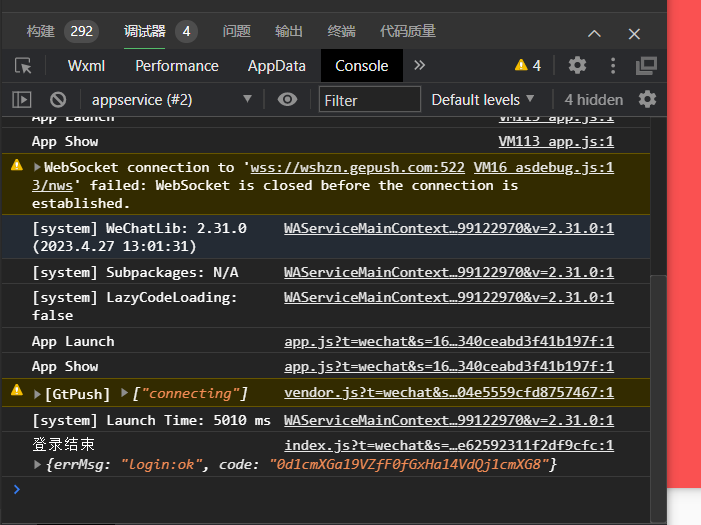Open DevTools settings gear icon
Image resolution: width=701 pixels, height=525 pixels.
pos(577,66)
